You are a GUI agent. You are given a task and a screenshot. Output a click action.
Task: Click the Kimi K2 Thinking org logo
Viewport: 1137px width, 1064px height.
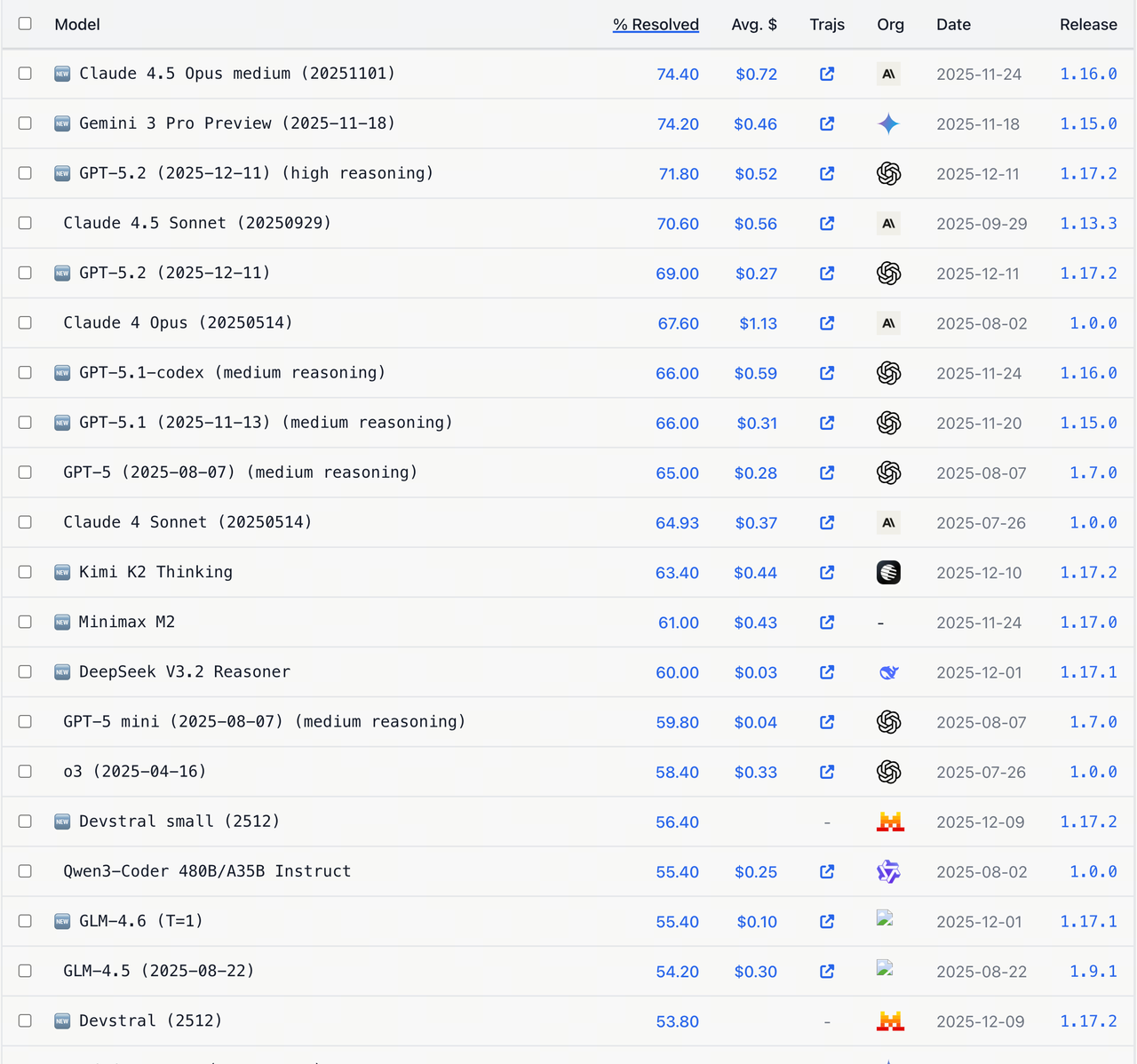tap(888, 573)
